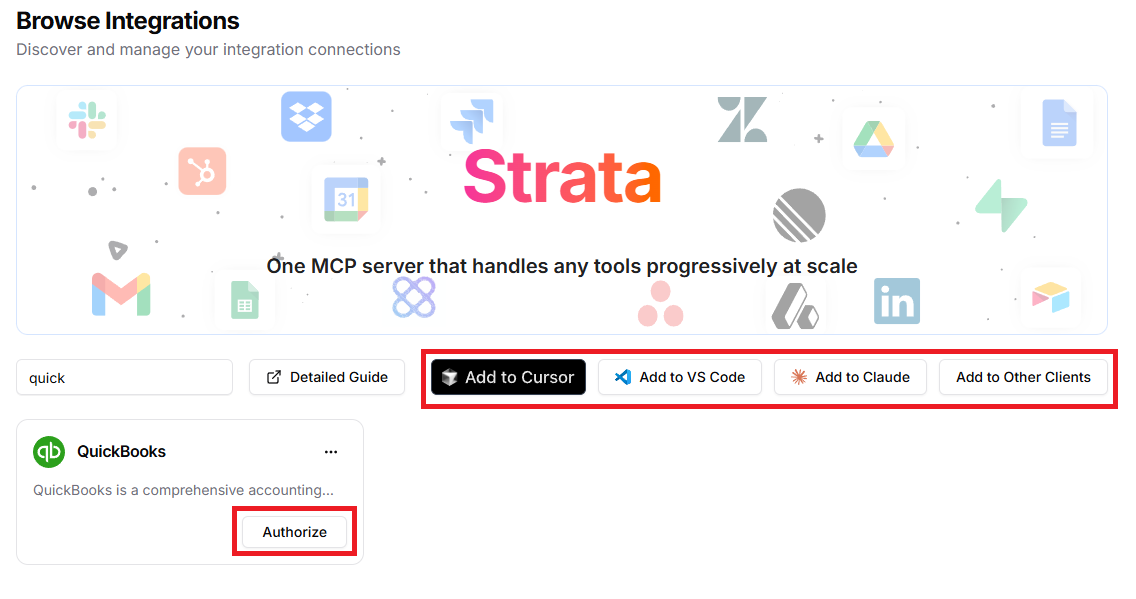Click the Dropbox icon in the banner
The width and height of the screenshot is (1136, 599).
pos(306,117)
